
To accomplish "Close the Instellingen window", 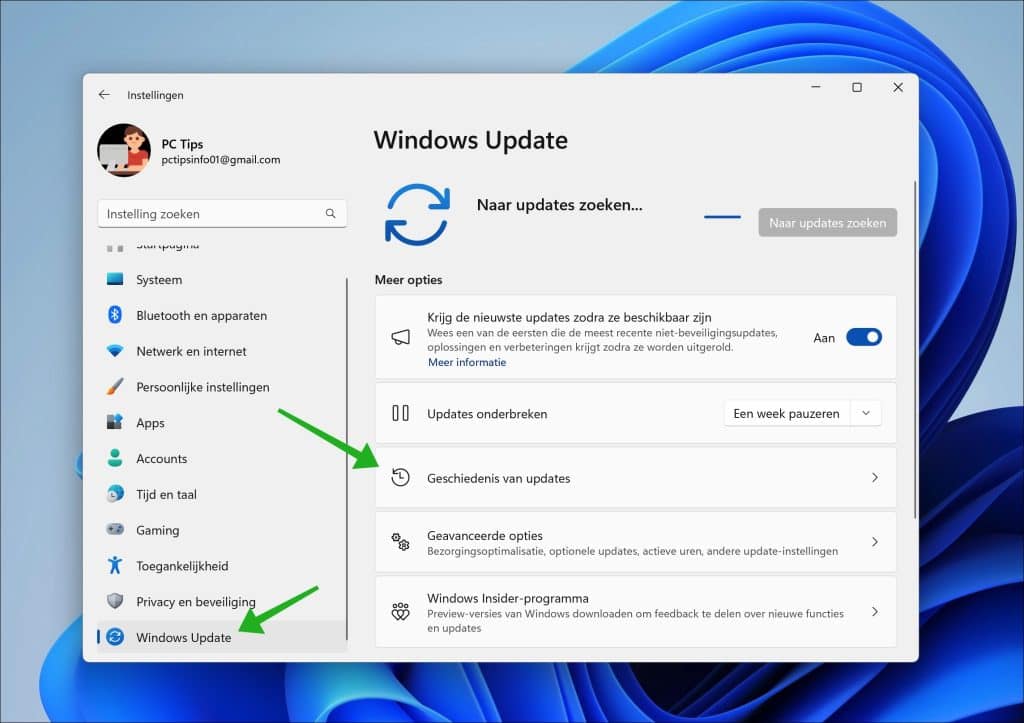I will pyautogui.click(x=898, y=88).
